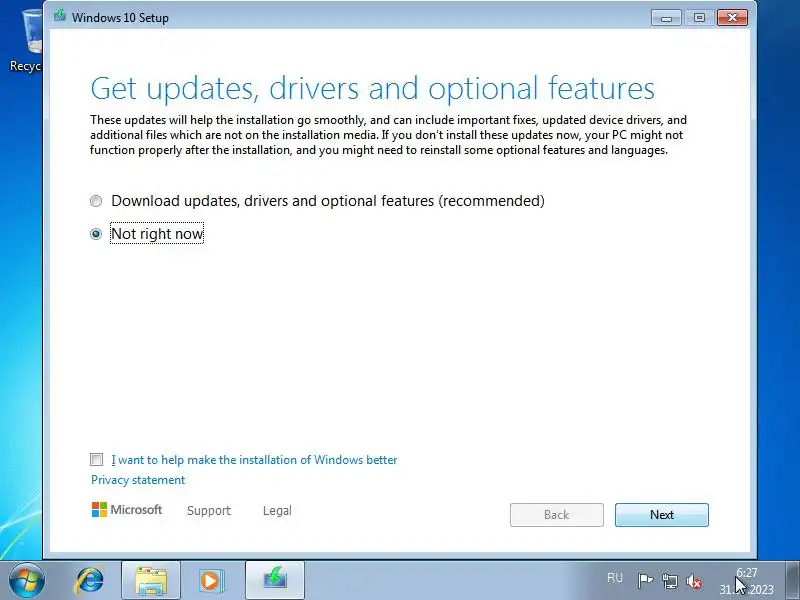This screenshot has height=600, width=800.
Task: Click the Microsoft logo
Action: point(127,510)
